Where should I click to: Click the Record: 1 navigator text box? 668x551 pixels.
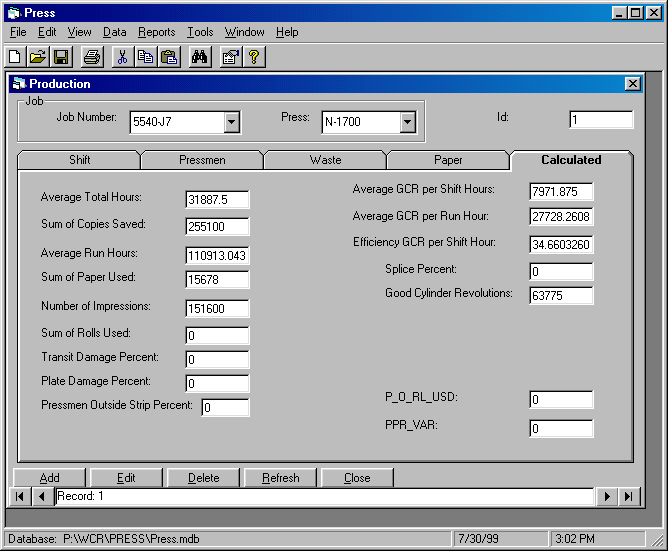click(x=324, y=496)
